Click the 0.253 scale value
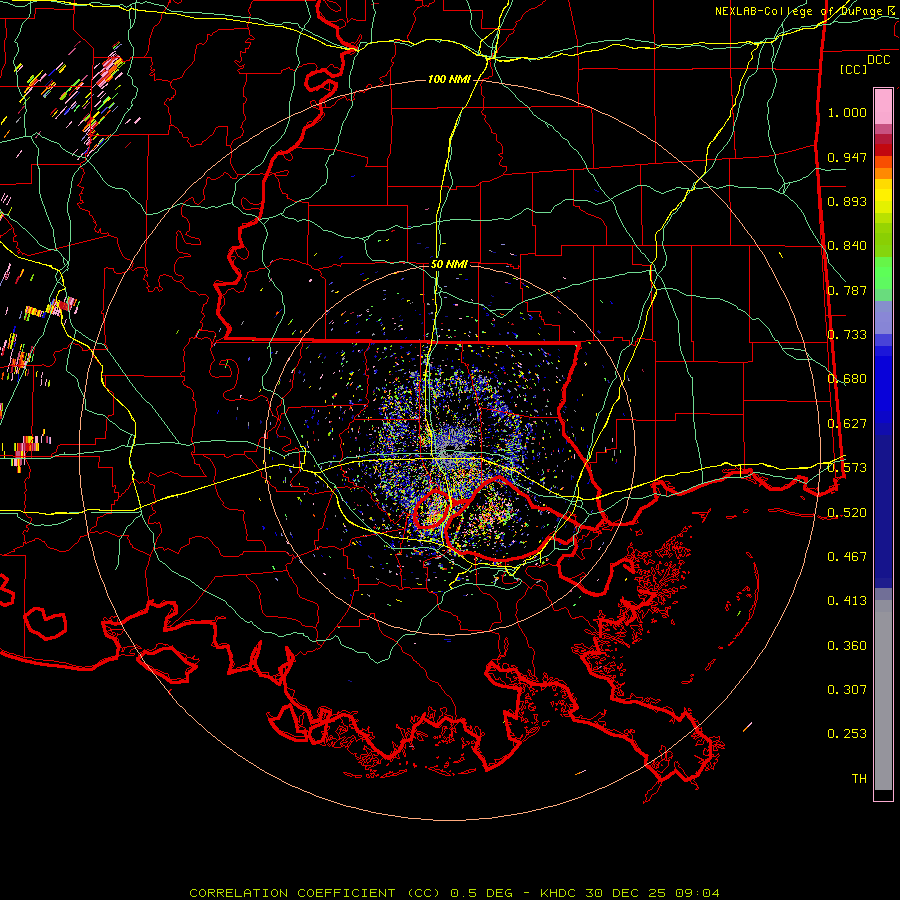This screenshot has height=900, width=900. click(x=847, y=734)
